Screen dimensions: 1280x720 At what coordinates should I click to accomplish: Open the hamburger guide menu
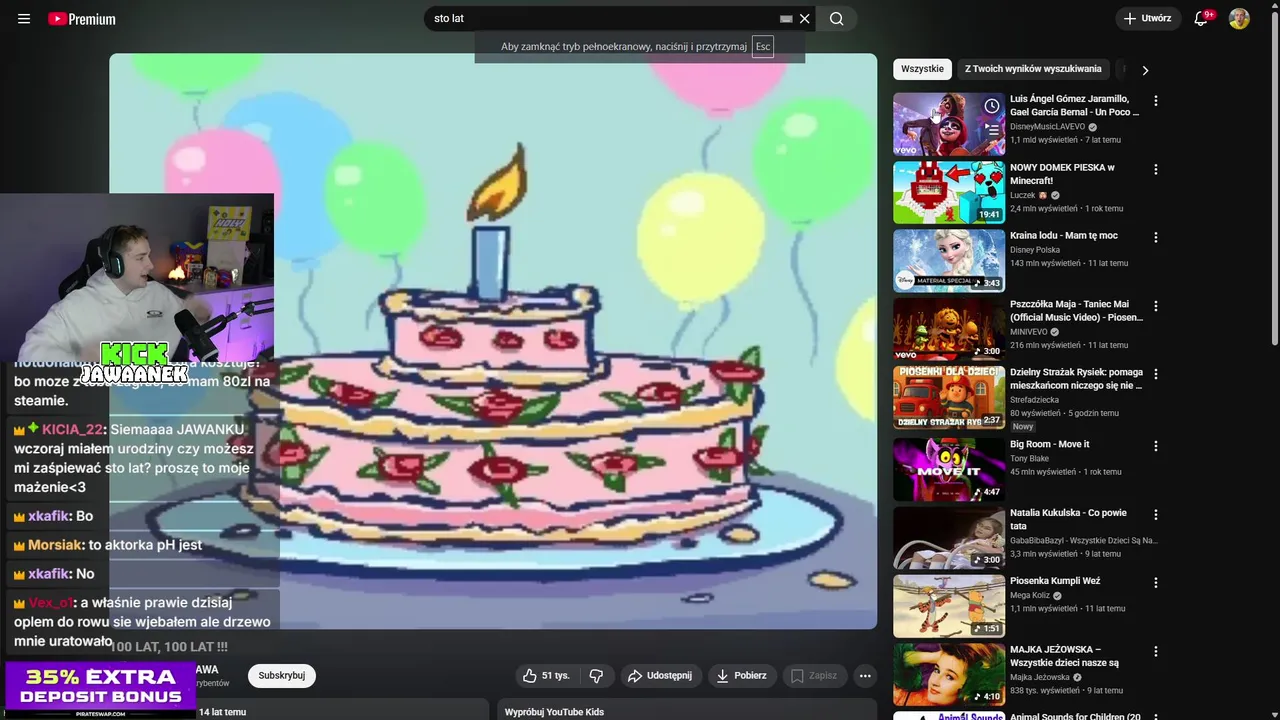24,19
